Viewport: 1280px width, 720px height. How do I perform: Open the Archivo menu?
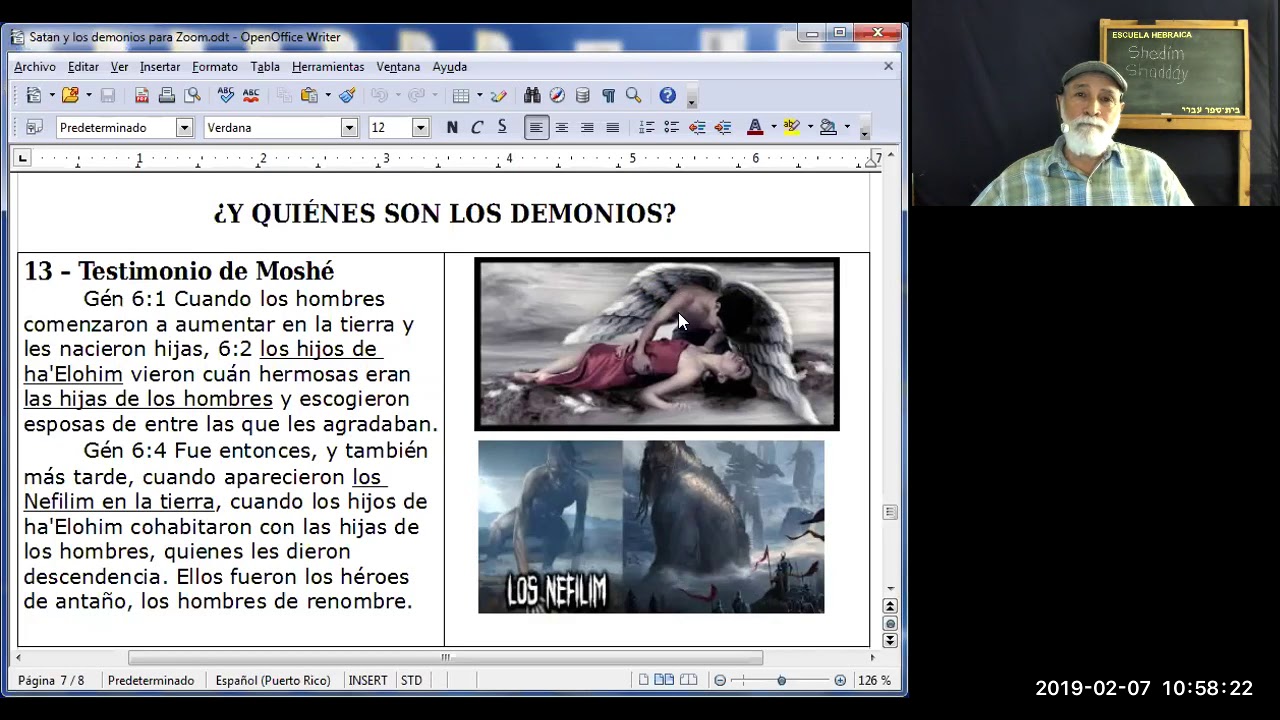[x=35, y=66]
